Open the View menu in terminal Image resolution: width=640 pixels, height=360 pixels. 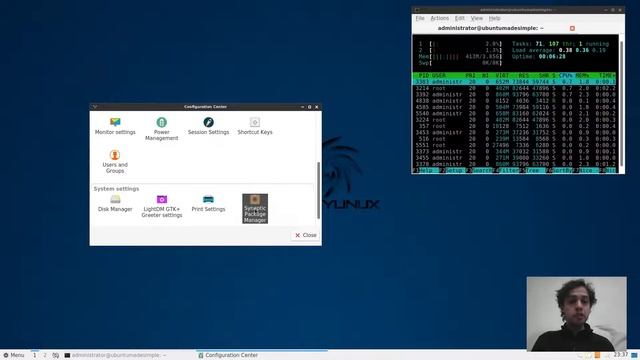click(477, 18)
